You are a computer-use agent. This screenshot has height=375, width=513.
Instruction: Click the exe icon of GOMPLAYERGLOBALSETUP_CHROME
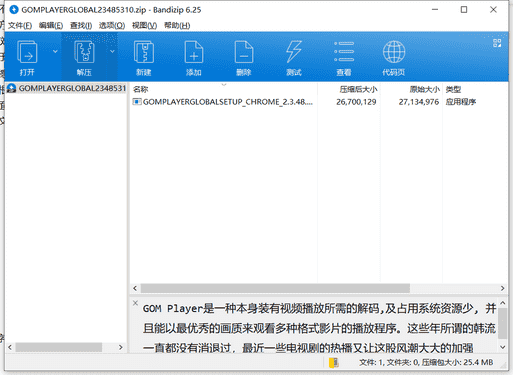click(137, 102)
